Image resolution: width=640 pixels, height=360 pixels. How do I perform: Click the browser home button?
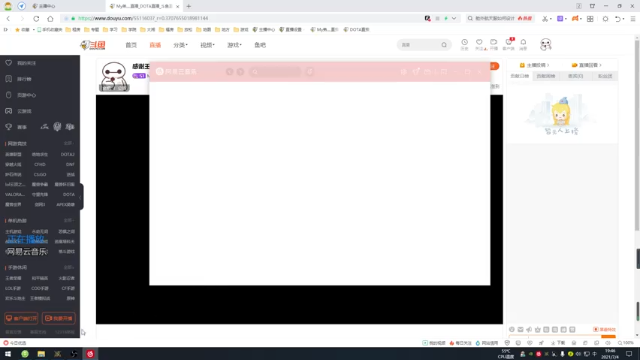(50, 18)
